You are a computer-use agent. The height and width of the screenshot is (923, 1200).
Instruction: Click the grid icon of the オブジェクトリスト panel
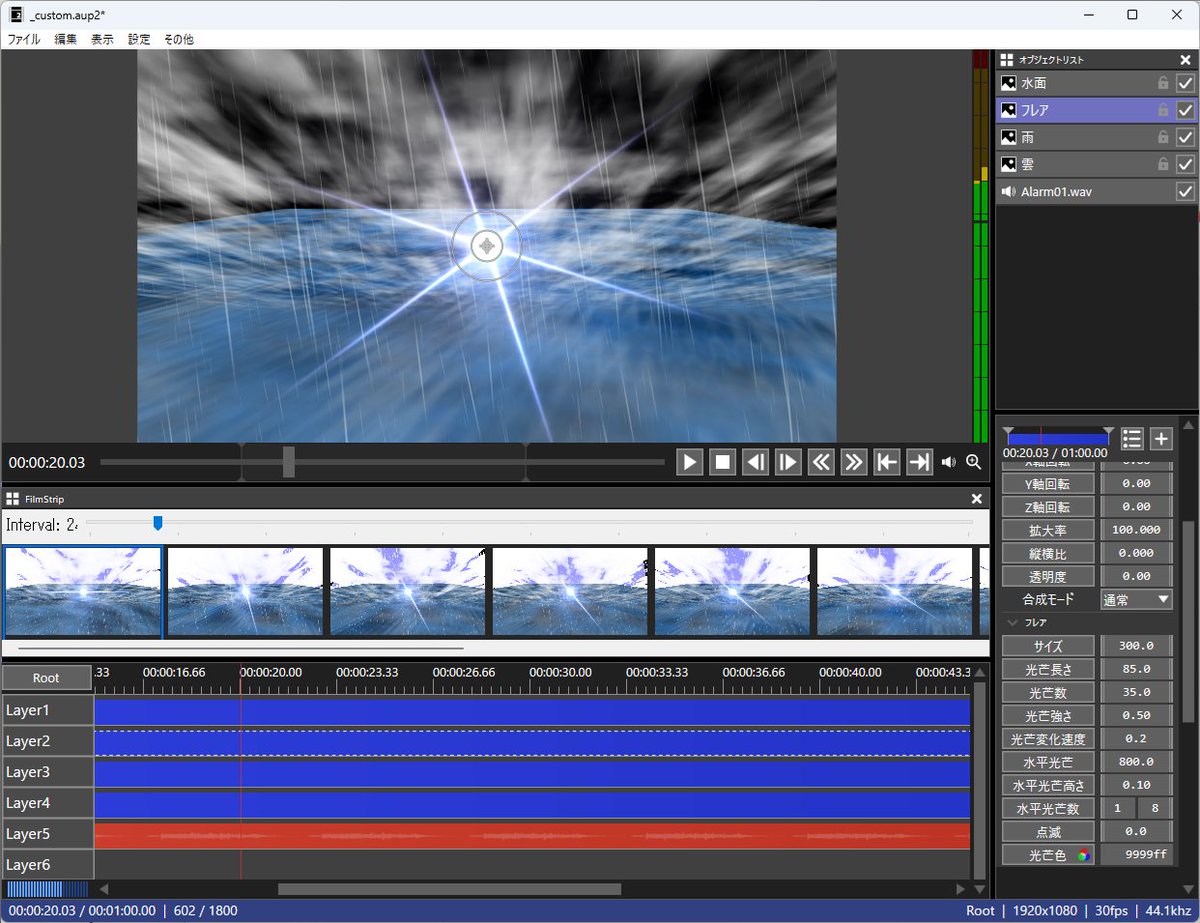coord(1007,60)
